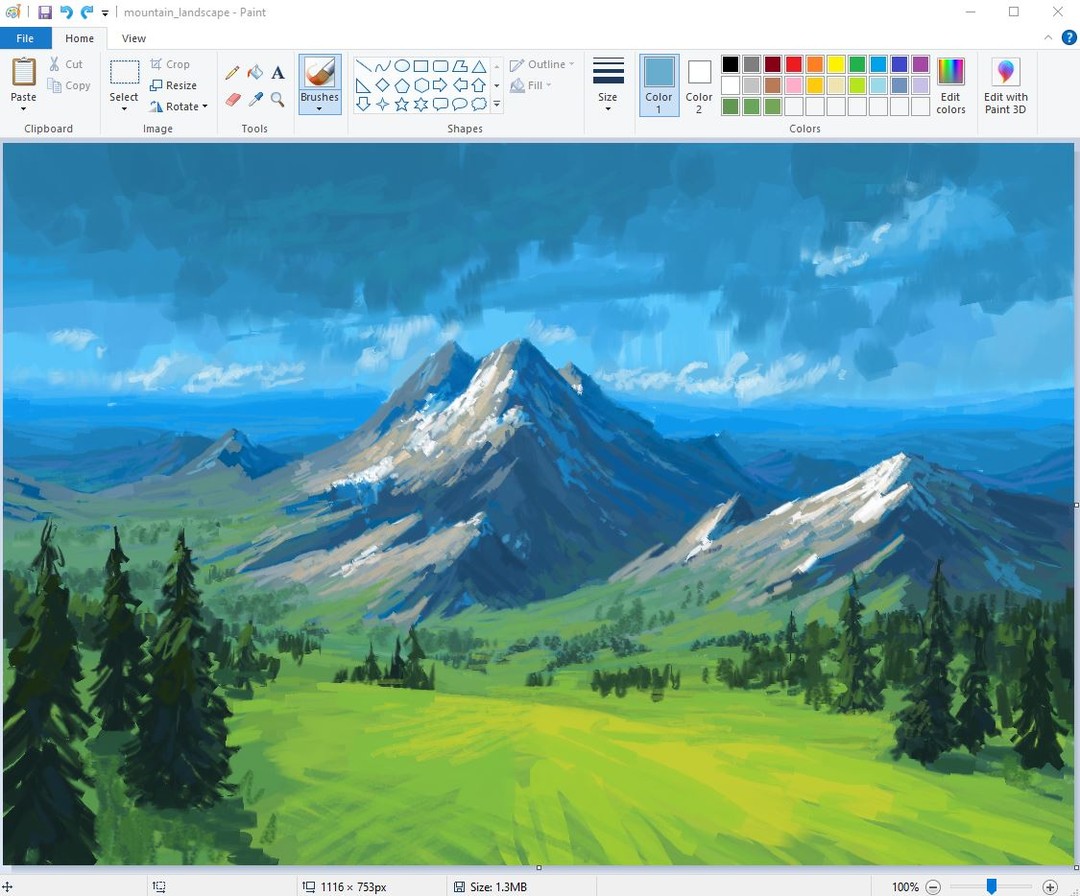
Task: Activate the Color 2 background selector
Action: 699,85
